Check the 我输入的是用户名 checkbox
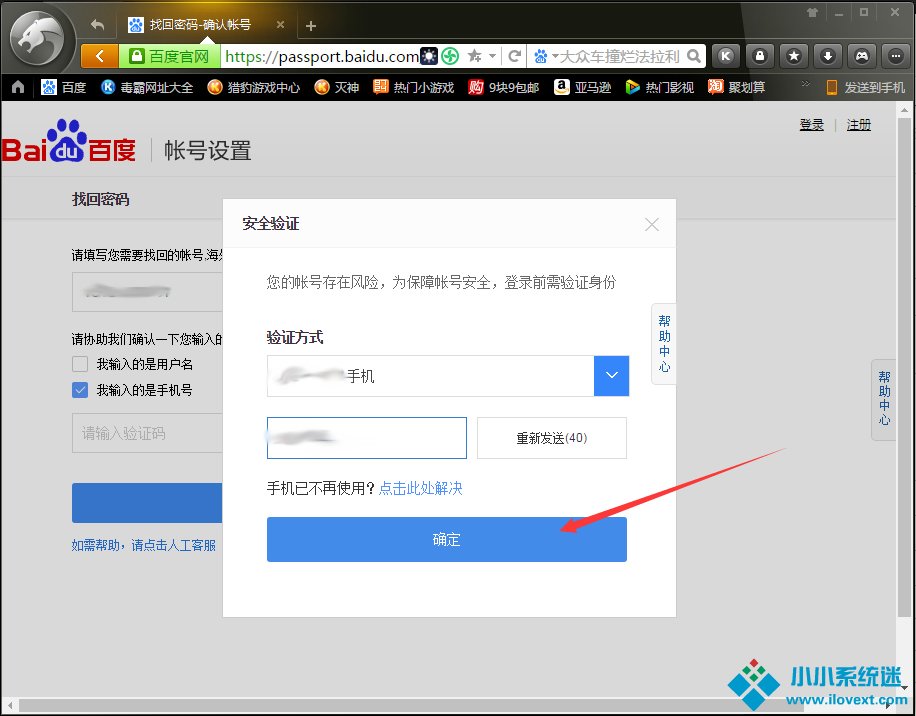916x716 pixels. [80, 364]
